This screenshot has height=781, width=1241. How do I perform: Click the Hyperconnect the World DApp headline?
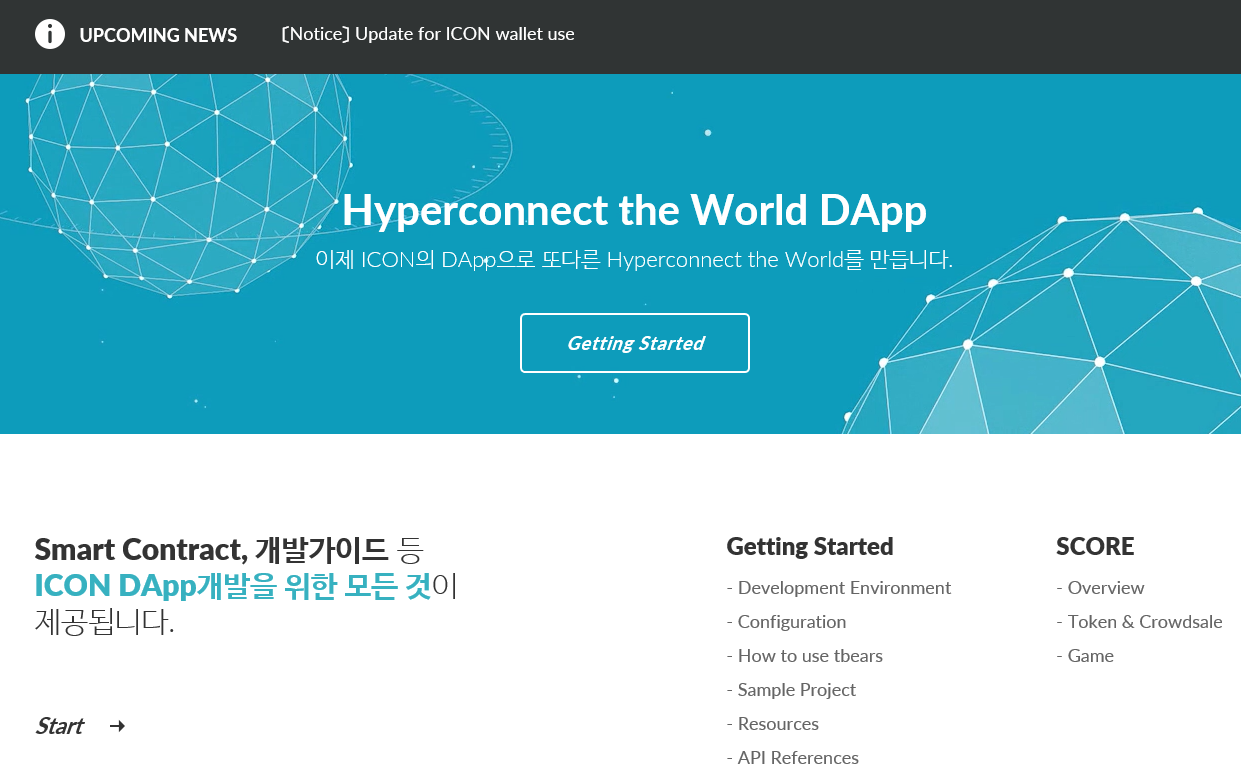(x=634, y=210)
